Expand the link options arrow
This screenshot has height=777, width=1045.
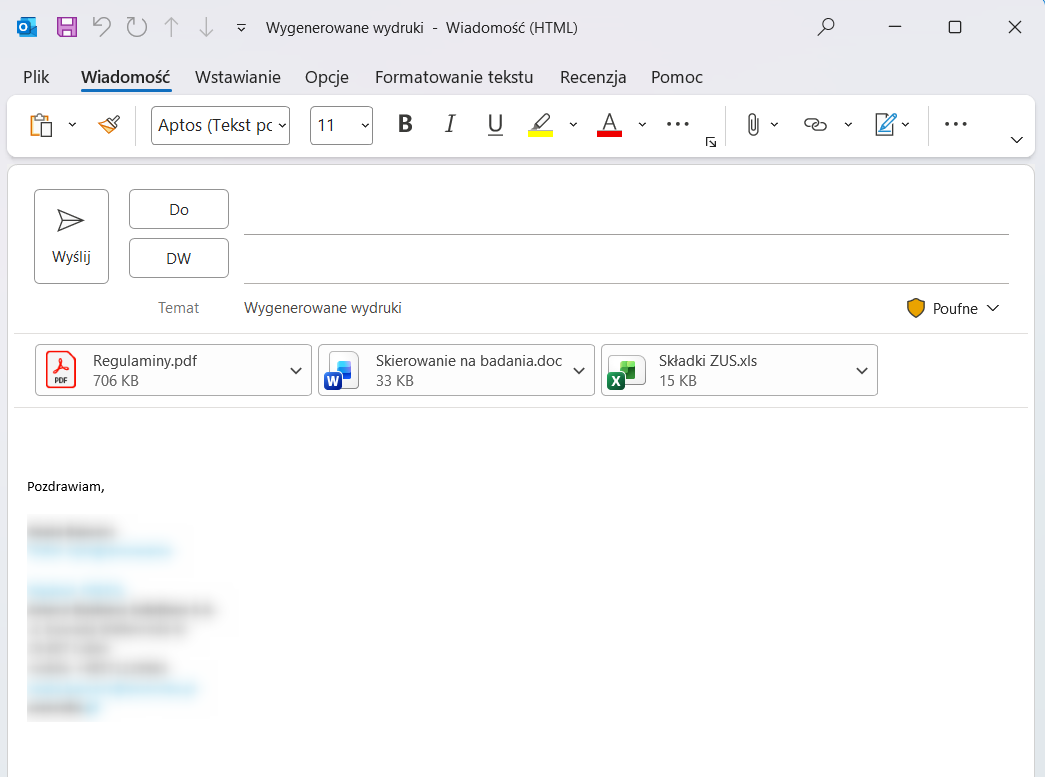pyautogui.click(x=848, y=125)
